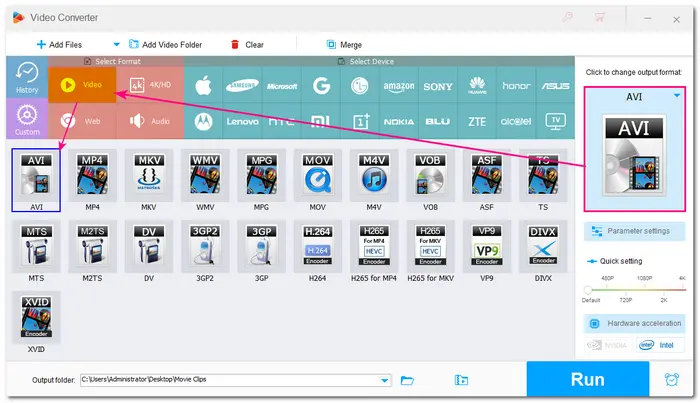
Task: Open the History tab
Action: [27, 77]
